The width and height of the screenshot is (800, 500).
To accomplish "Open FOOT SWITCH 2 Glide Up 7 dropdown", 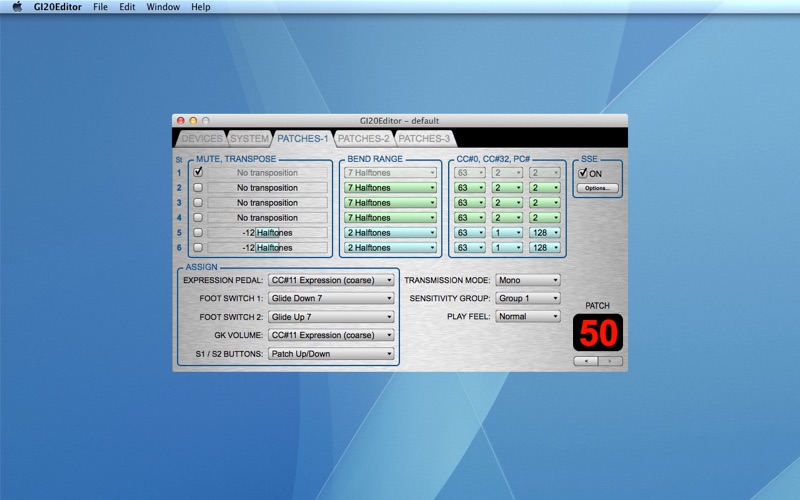I will click(331, 317).
